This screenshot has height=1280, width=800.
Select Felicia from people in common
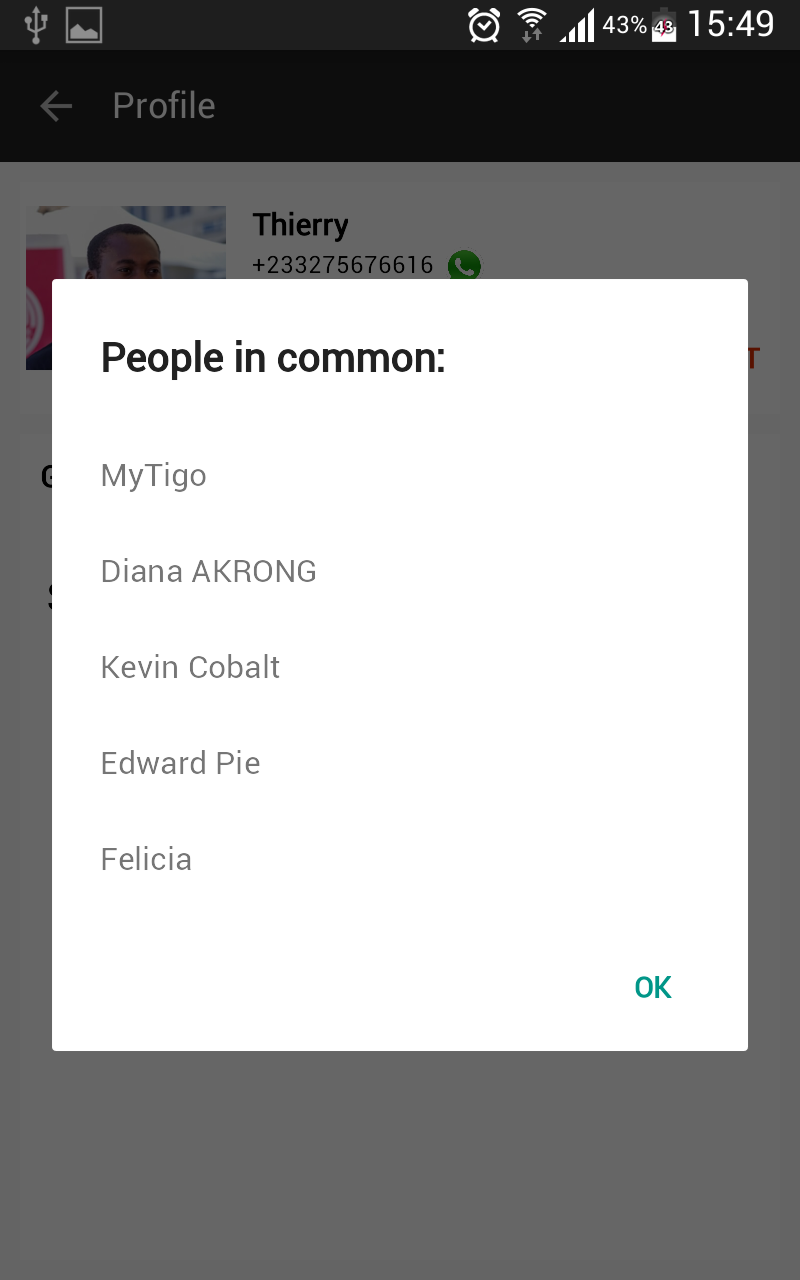146,859
